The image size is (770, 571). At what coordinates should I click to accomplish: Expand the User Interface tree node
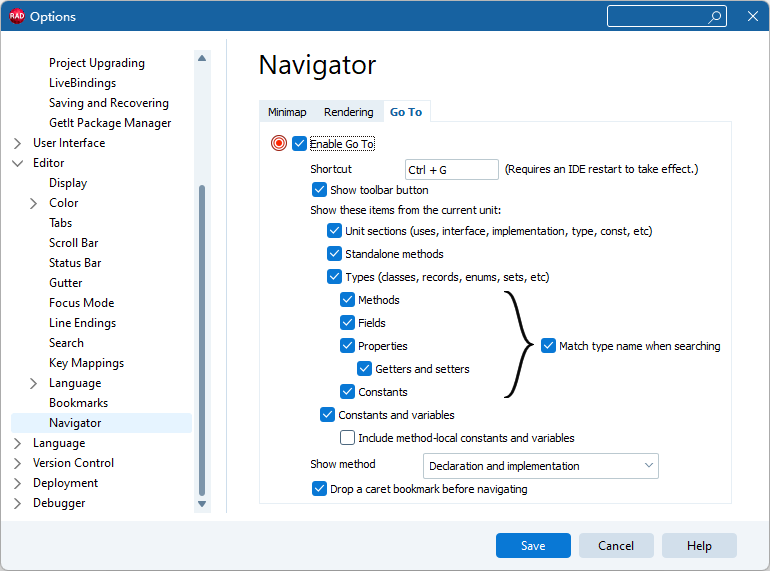[x=18, y=143]
